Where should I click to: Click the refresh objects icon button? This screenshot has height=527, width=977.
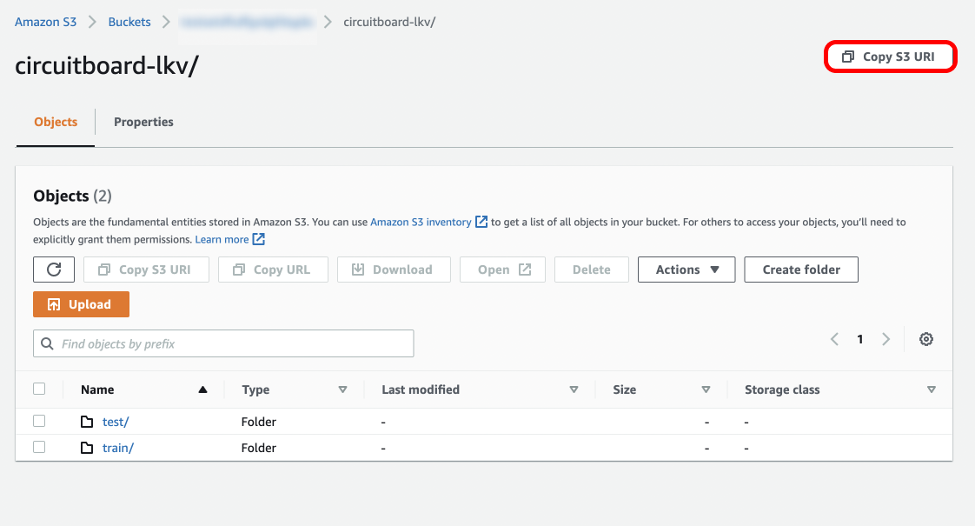point(54,270)
